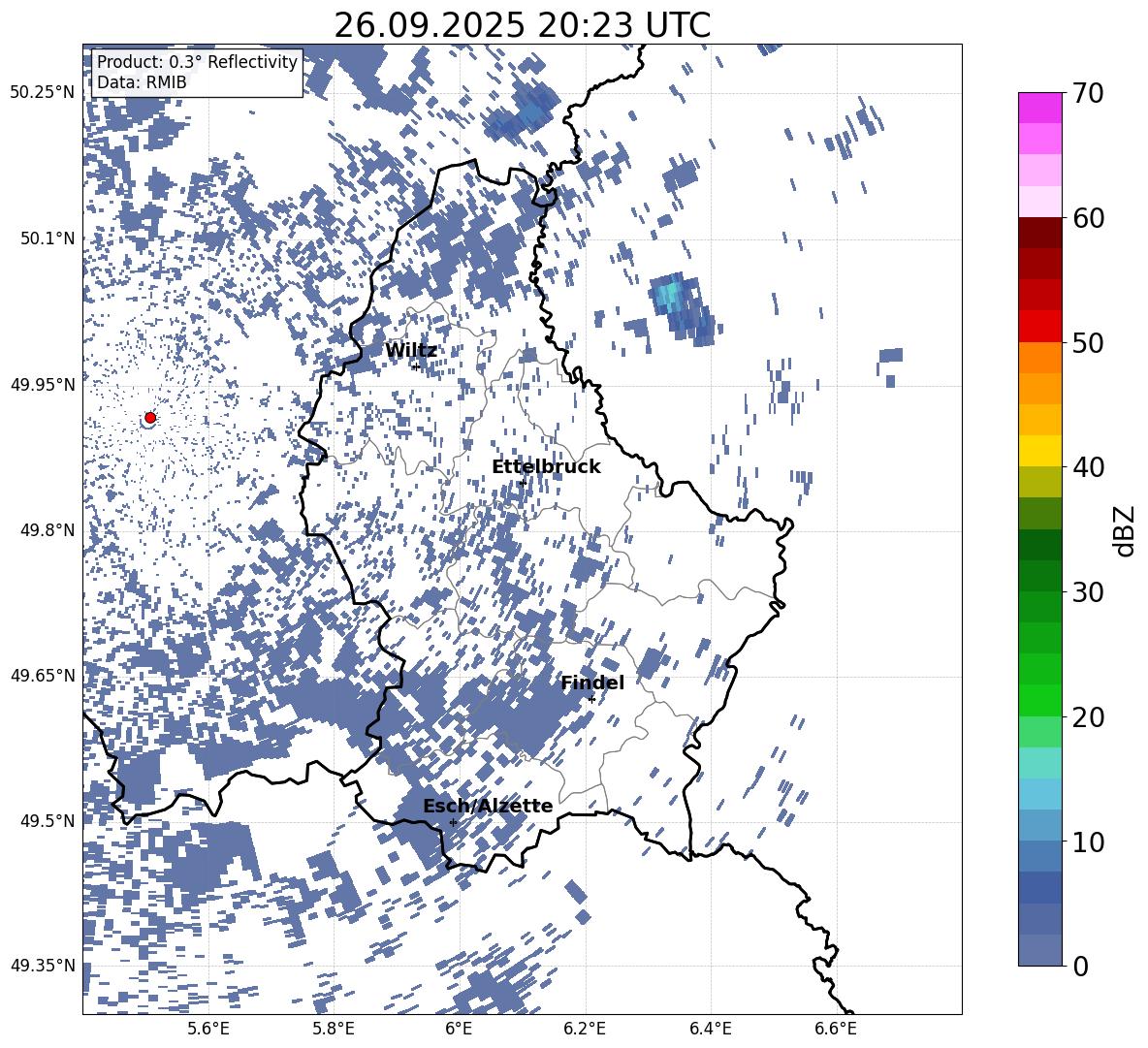
Task: Click the 49.5°N latitude tick label
Action: 48,820
